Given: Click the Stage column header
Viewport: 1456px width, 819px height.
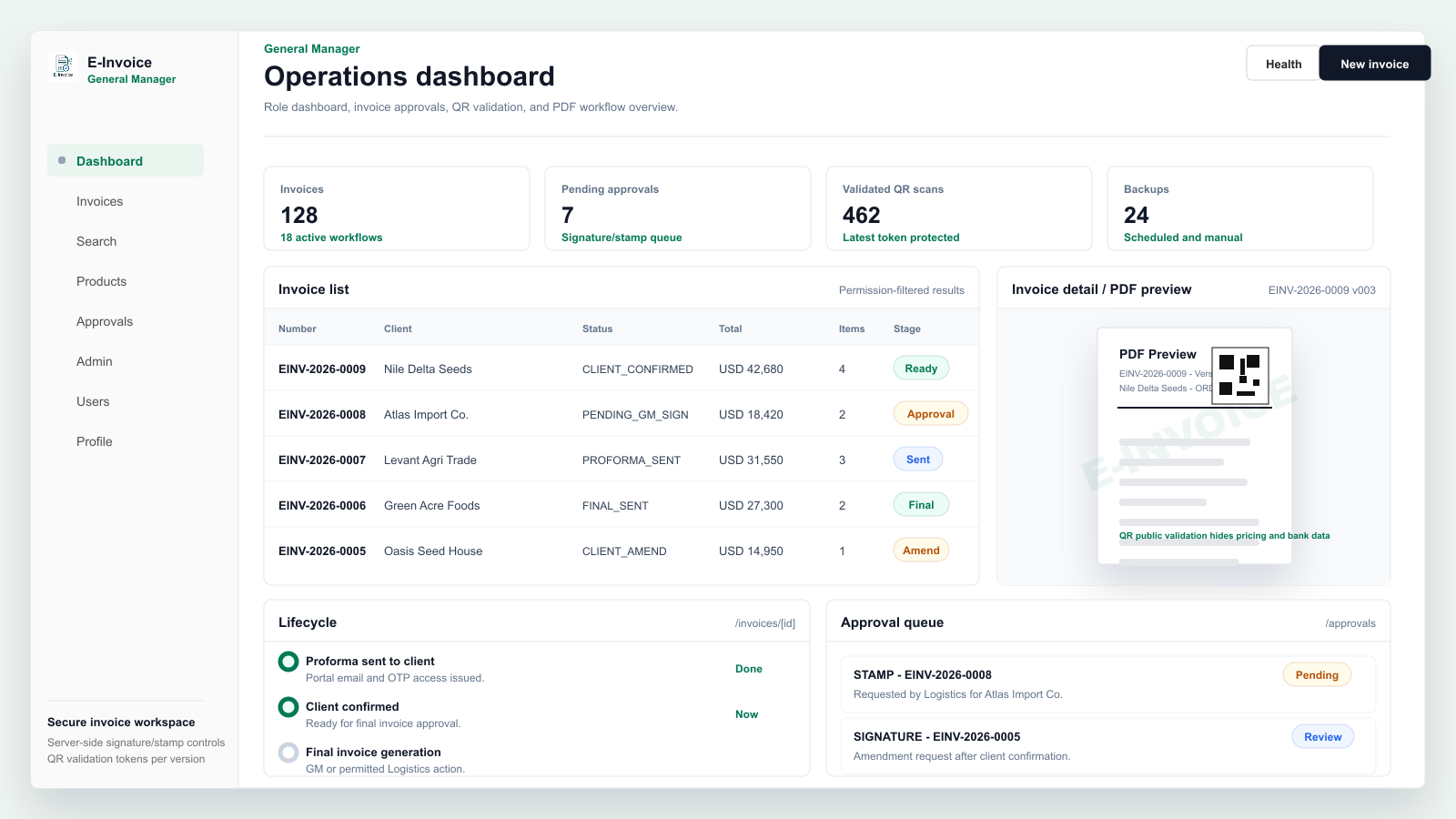Looking at the screenshot, I should [907, 329].
